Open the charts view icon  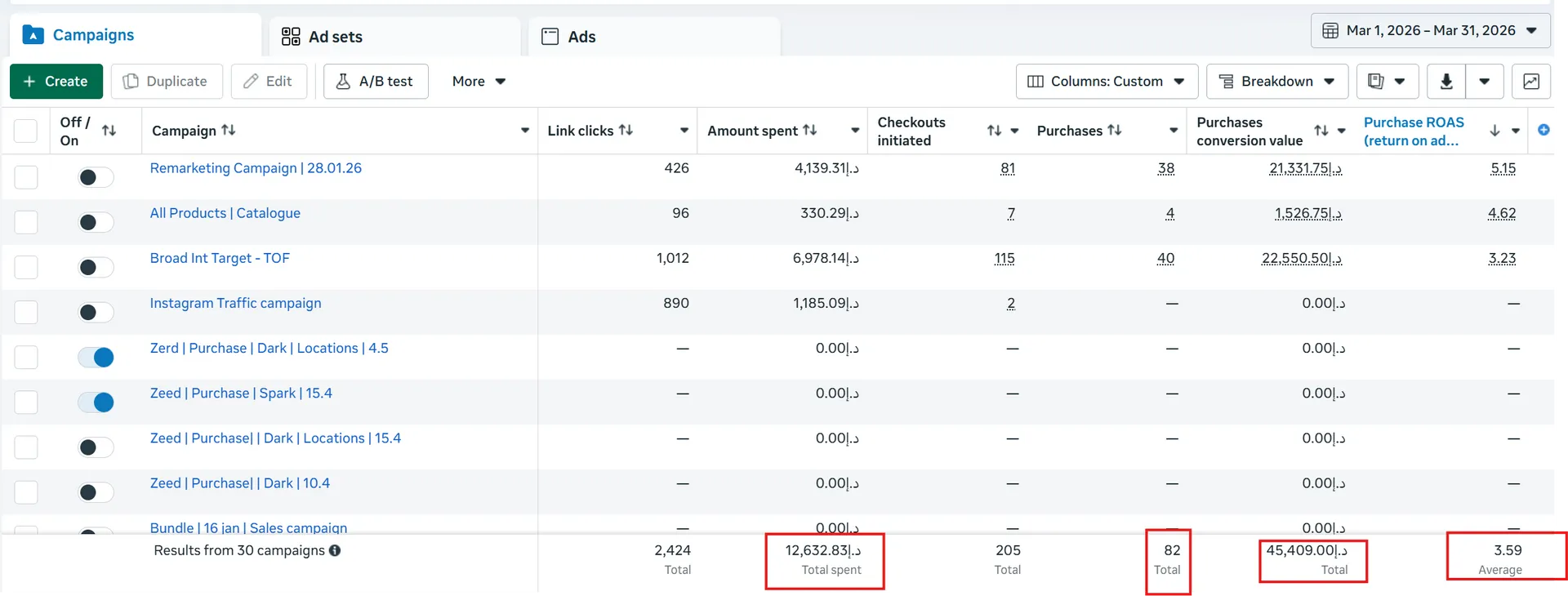coord(1531,82)
